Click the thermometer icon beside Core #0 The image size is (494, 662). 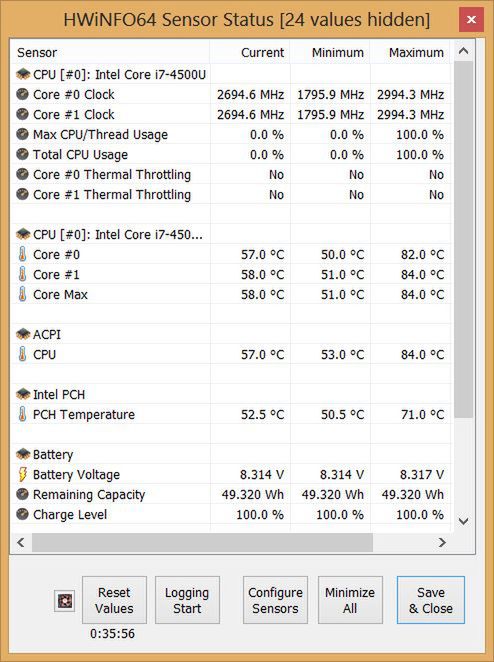coord(22,254)
